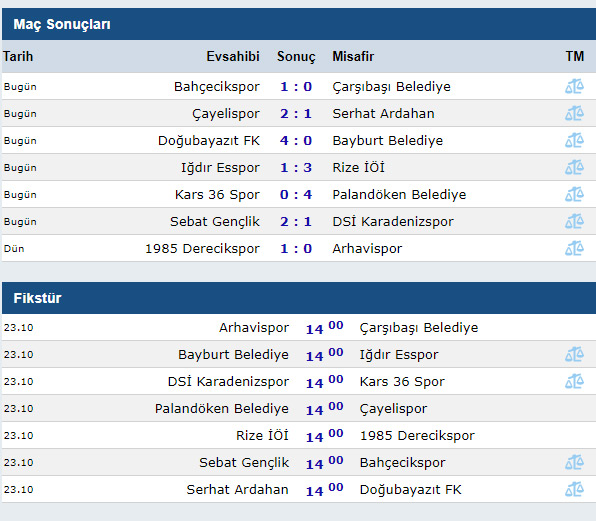
Task: Click 1 : 3 score for Iğdır Esspor match
Action: click(296, 168)
